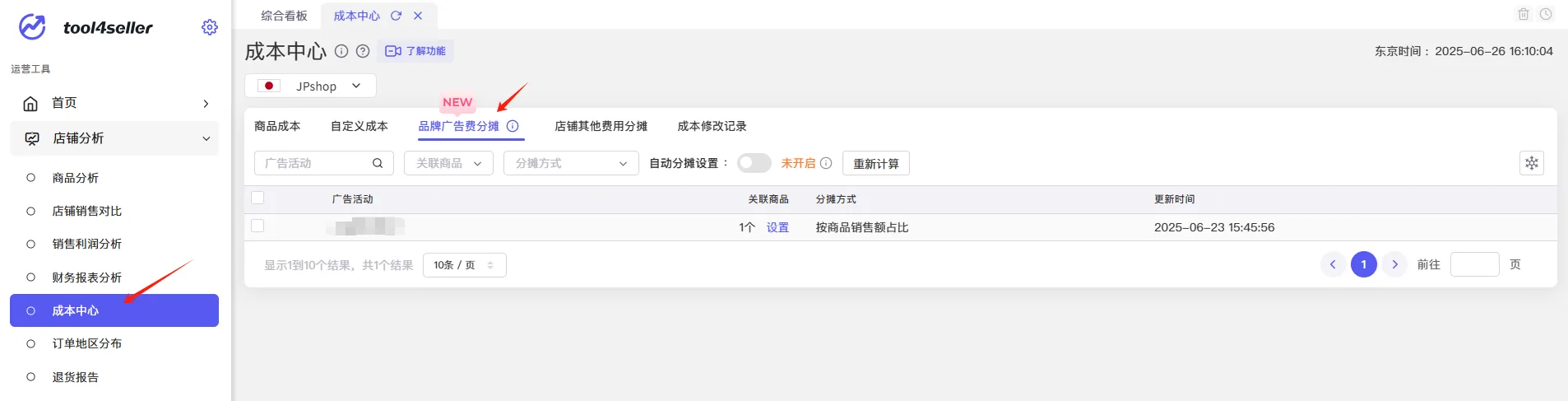The width and height of the screenshot is (1568, 401).
Task: Expand the 首页 menu chevron
Action: pyautogui.click(x=206, y=104)
